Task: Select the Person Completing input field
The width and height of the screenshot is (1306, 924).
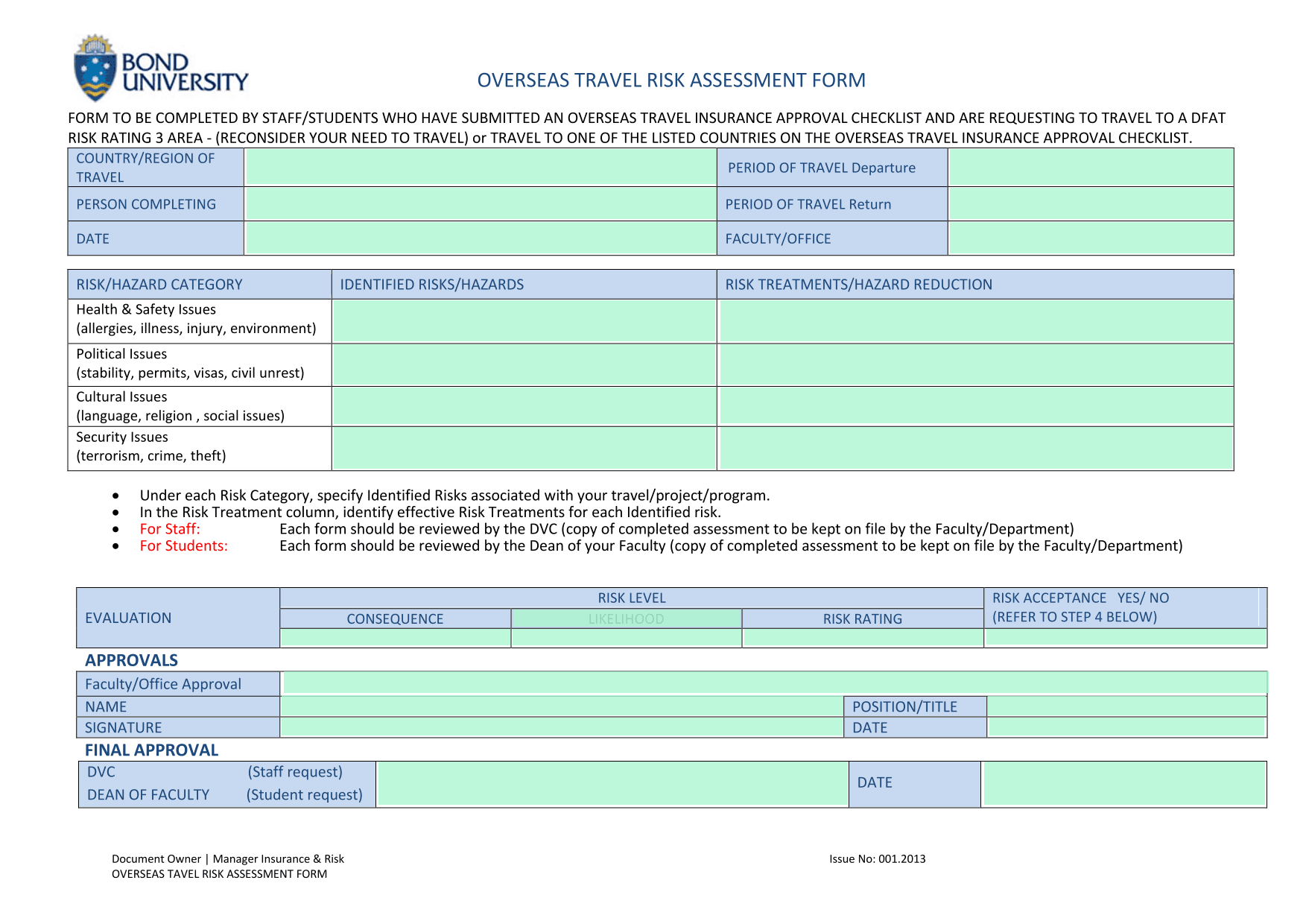Action: (481, 203)
